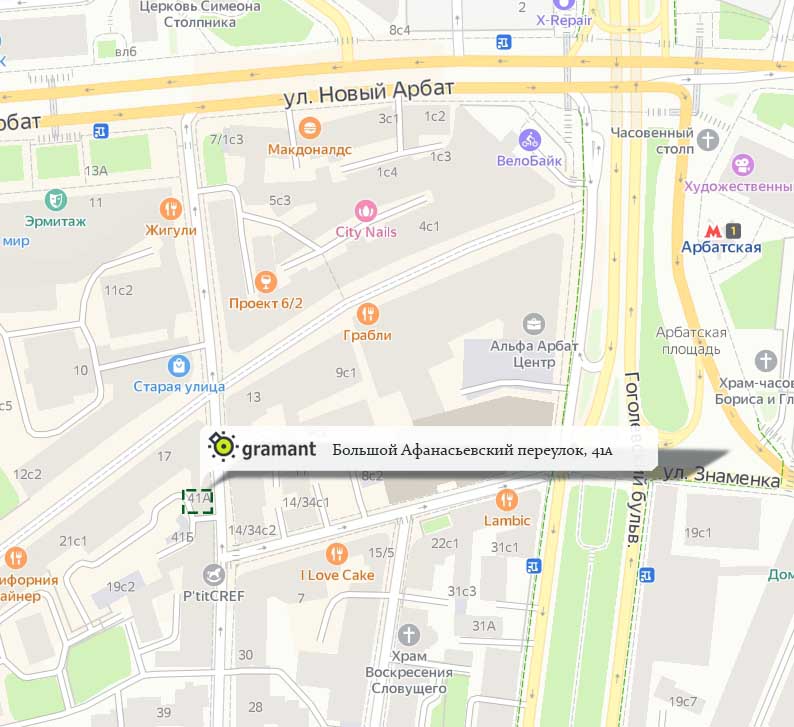The image size is (794, 727).
Task: Click the Эрмитаж theater mask icon
Action: coord(55,199)
